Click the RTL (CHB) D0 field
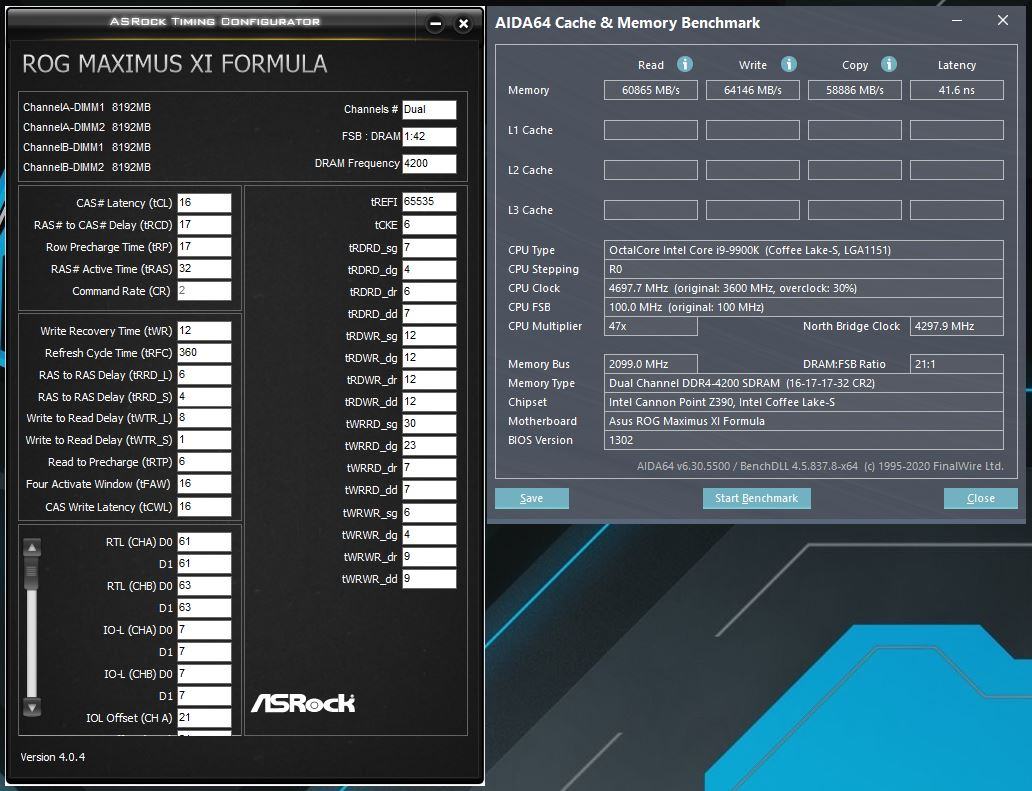This screenshot has height=791, width=1032. 204,586
